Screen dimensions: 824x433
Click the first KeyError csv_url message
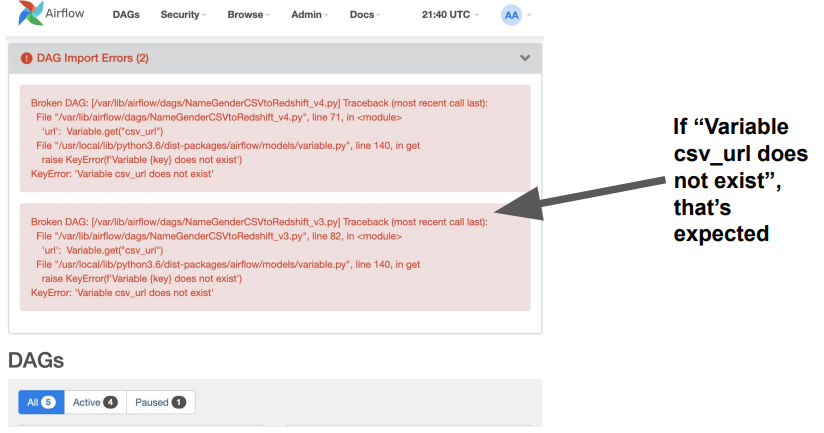122,174
